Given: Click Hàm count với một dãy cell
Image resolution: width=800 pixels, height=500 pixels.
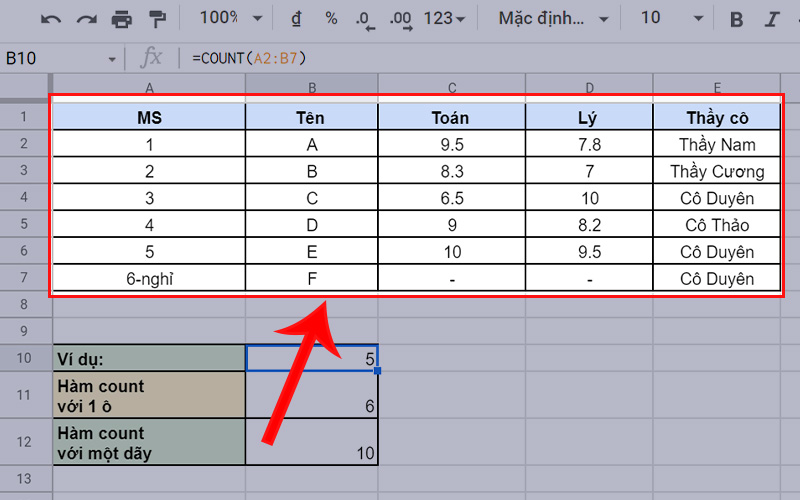Looking at the screenshot, I should [x=149, y=442].
